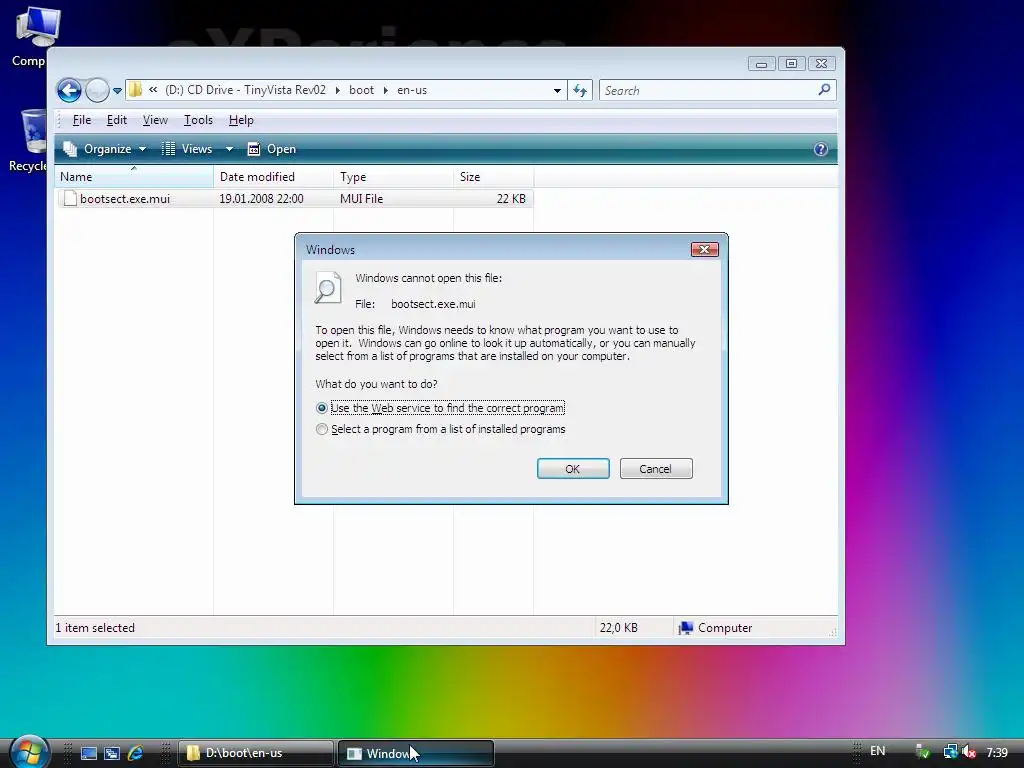Click the green-check tray icon
The width and height of the screenshot is (1024, 768).
pyautogui.click(x=923, y=752)
